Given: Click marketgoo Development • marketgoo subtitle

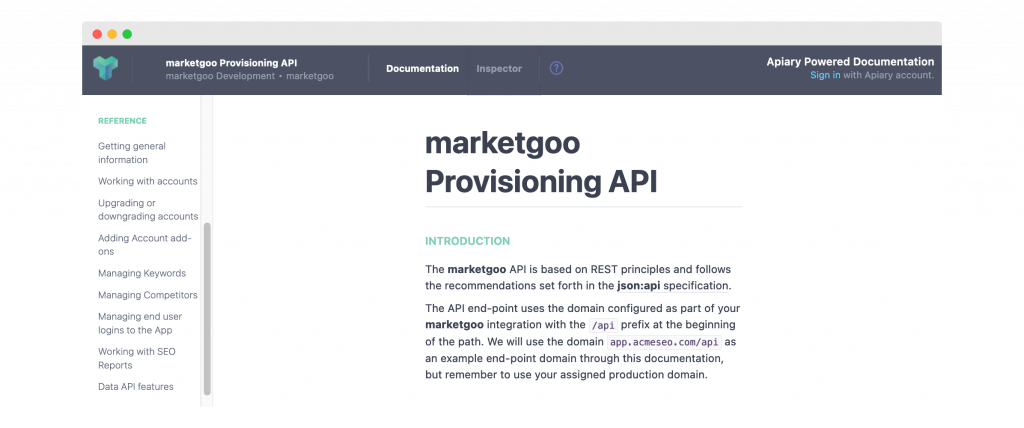Looking at the screenshot, I should 249,76.
